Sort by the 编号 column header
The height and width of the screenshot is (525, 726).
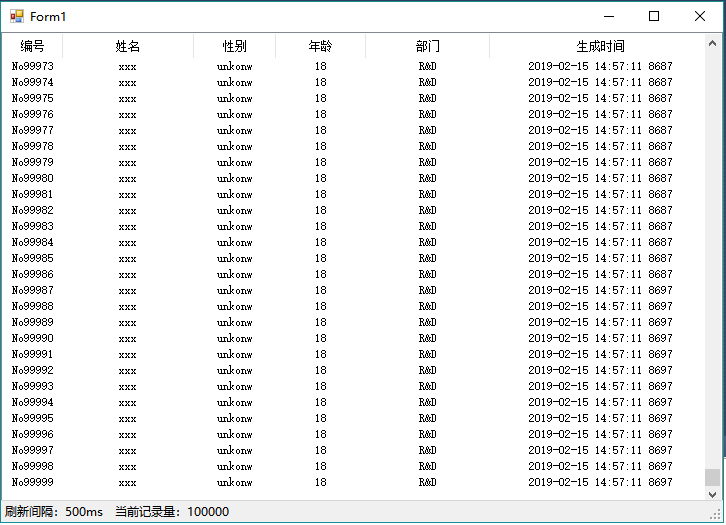point(32,46)
